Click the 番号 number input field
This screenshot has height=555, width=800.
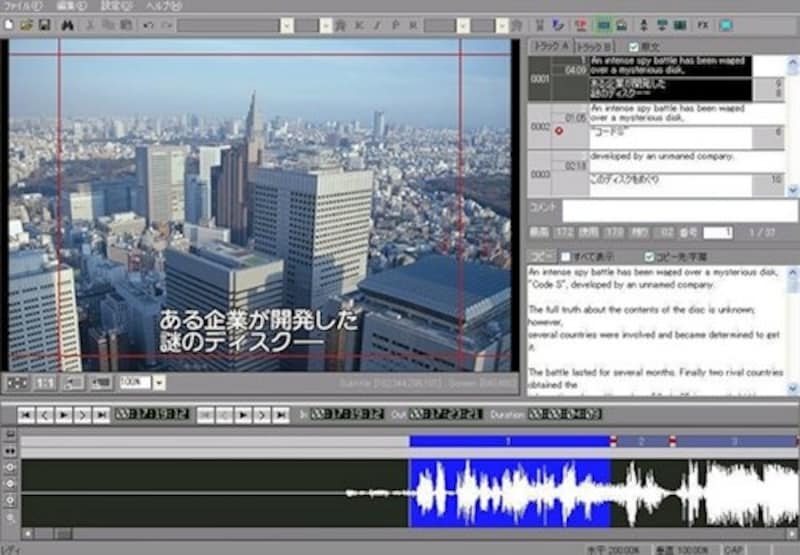pyautogui.click(x=718, y=233)
